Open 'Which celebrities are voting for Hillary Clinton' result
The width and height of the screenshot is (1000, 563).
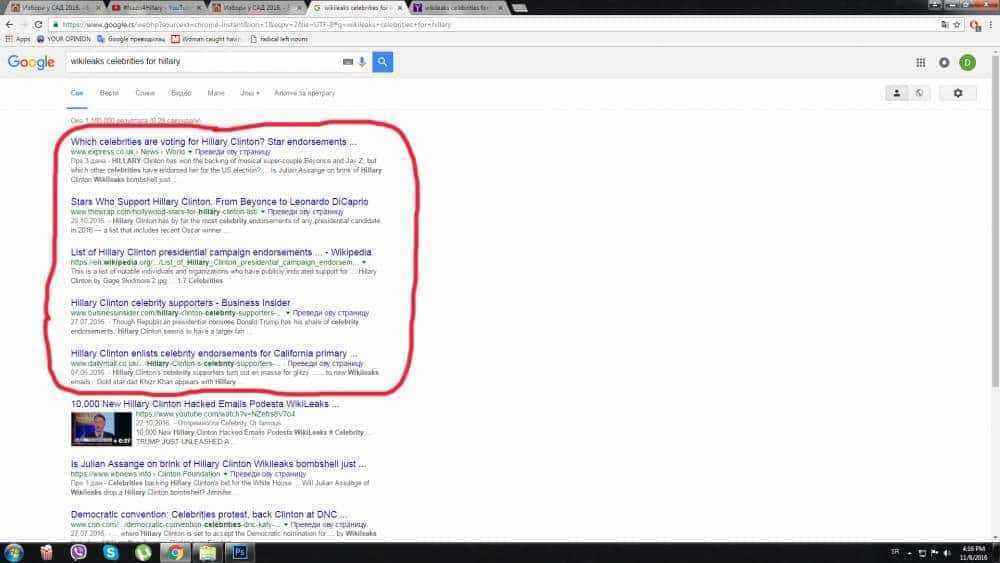point(214,142)
